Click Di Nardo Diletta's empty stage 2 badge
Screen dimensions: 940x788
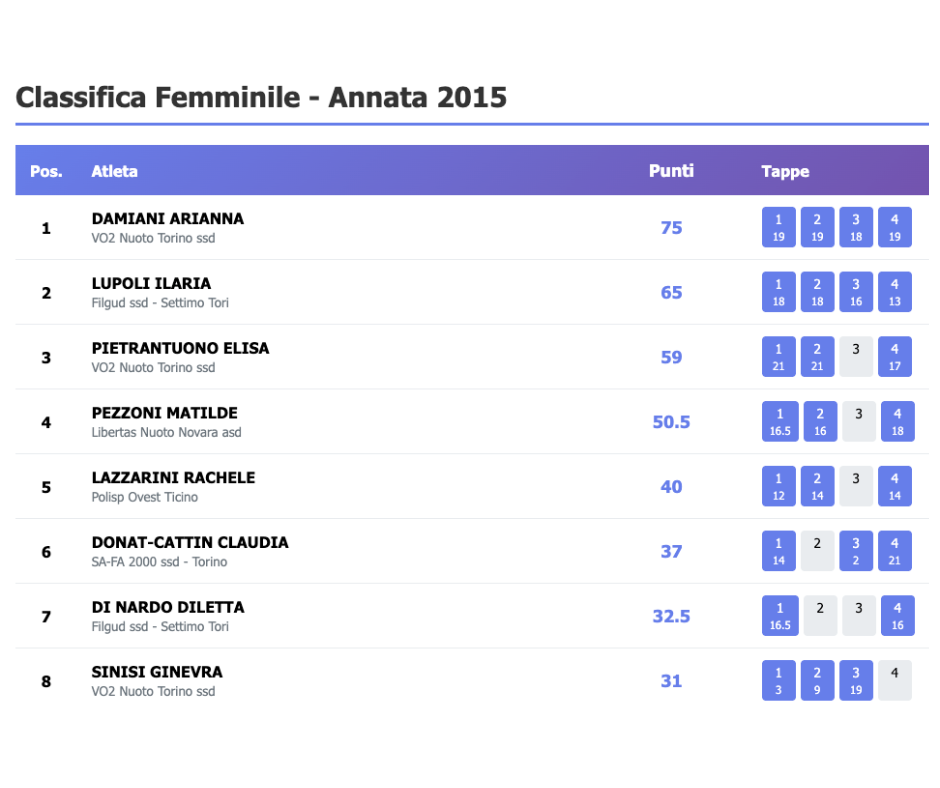820,615
